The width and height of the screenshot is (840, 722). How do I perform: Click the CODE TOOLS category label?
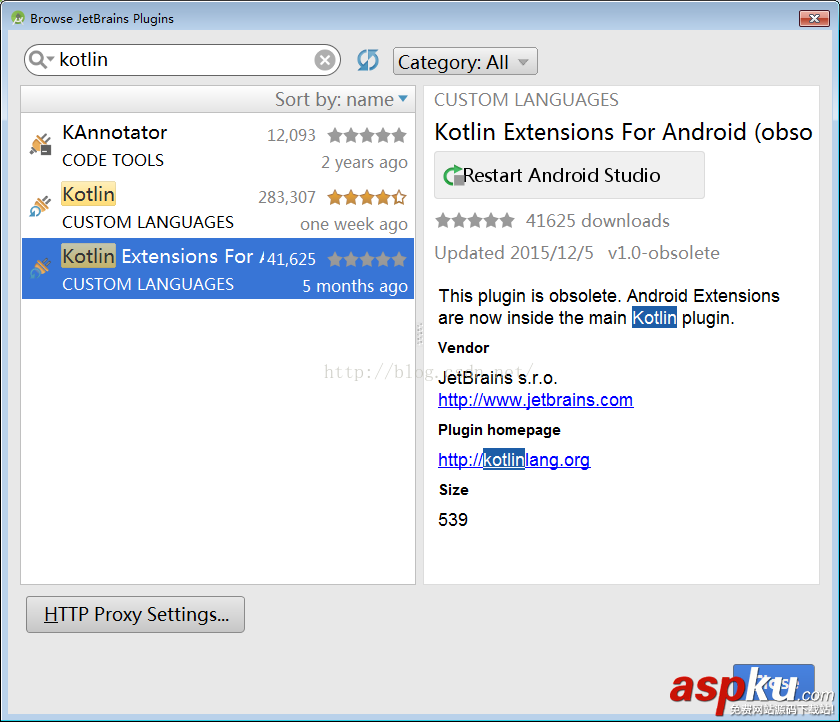(x=113, y=160)
